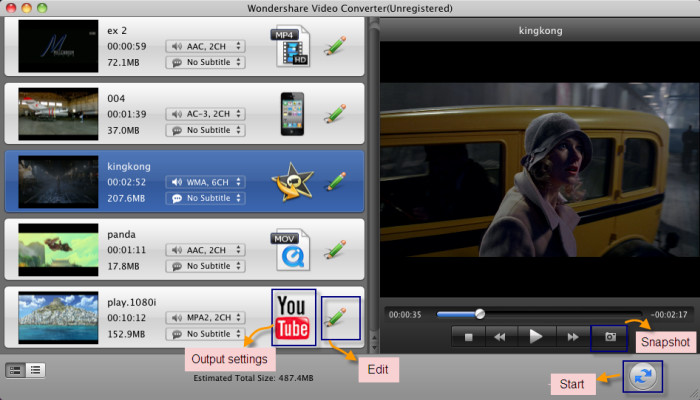Edit the panda video with pencil icon

(x=336, y=250)
